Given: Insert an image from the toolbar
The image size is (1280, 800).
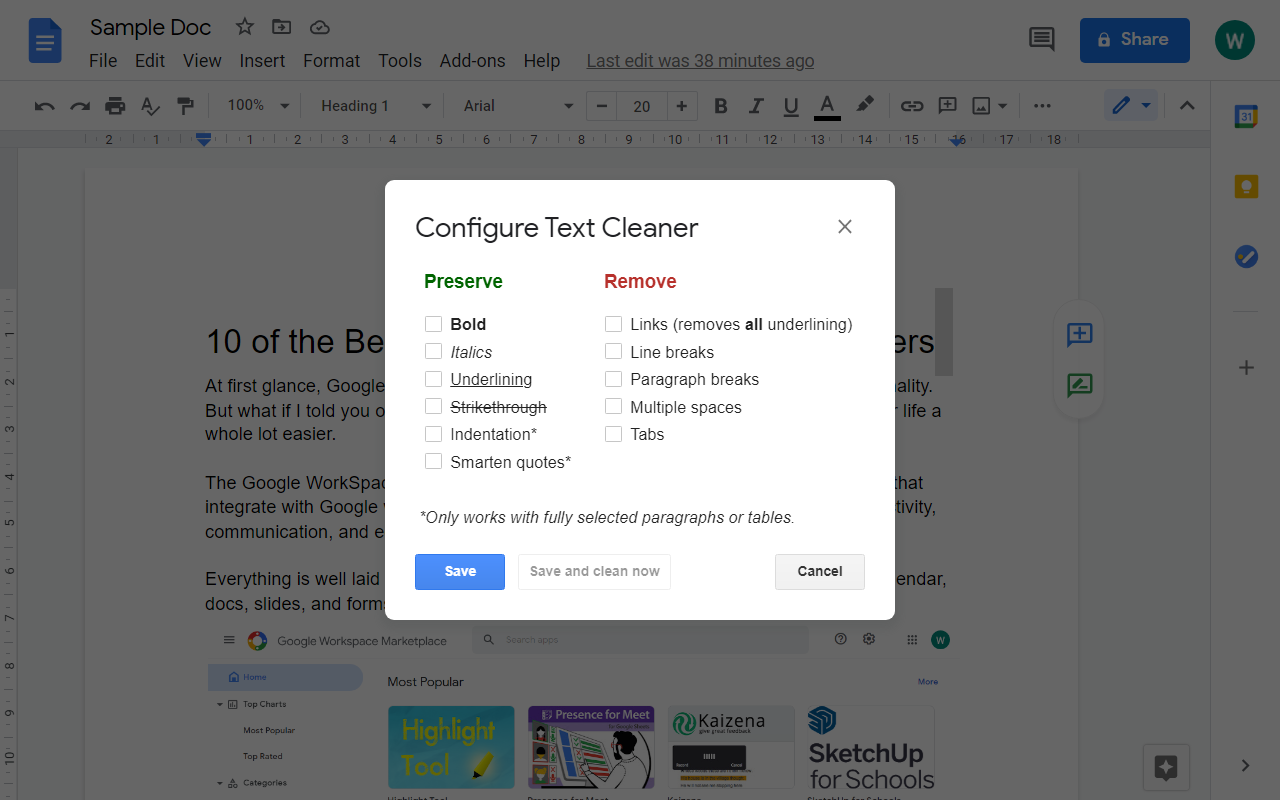Looking at the screenshot, I should (x=981, y=106).
